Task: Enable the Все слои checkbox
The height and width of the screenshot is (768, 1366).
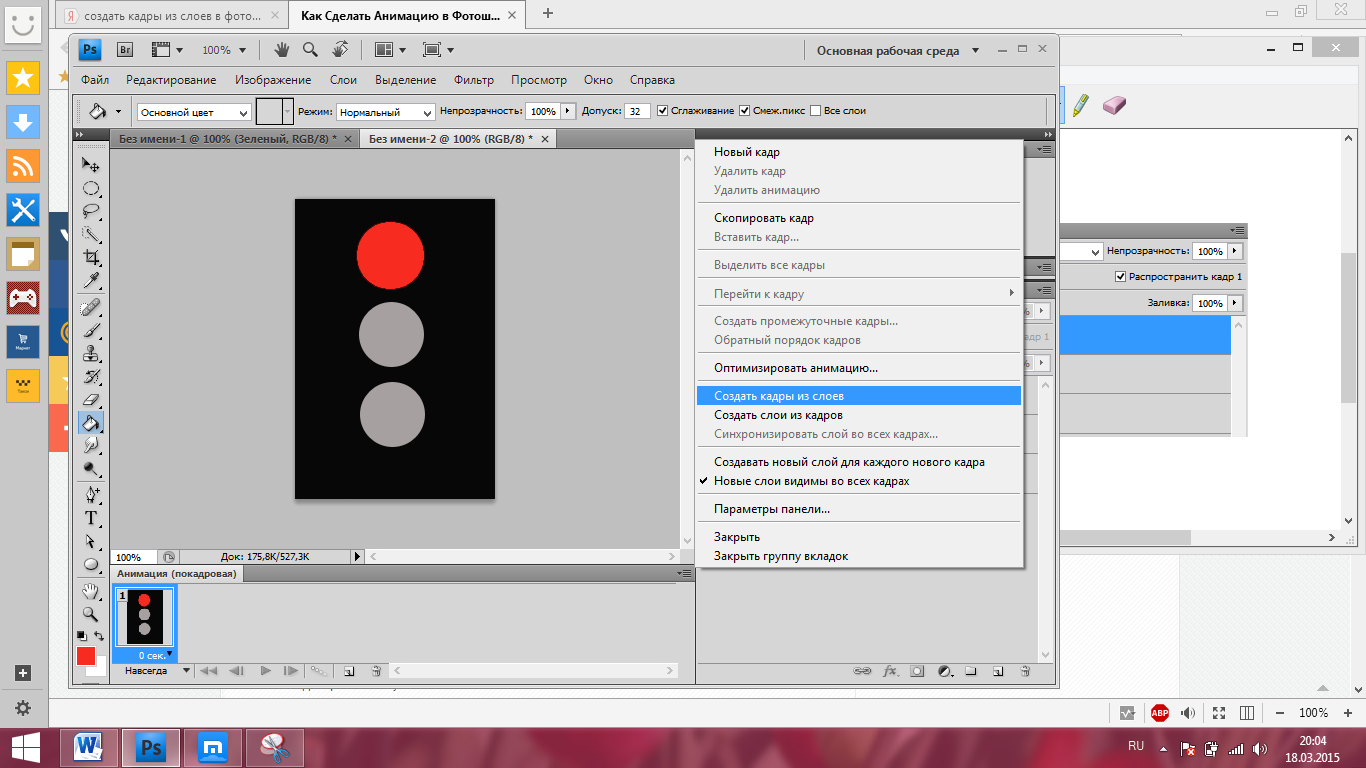Action: pyautogui.click(x=815, y=111)
